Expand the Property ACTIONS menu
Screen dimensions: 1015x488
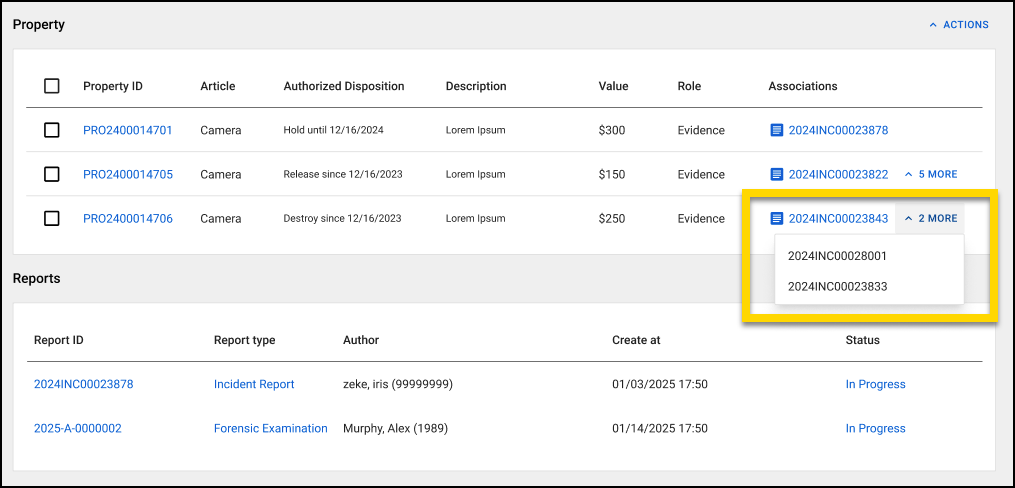(x=959, y=25)
